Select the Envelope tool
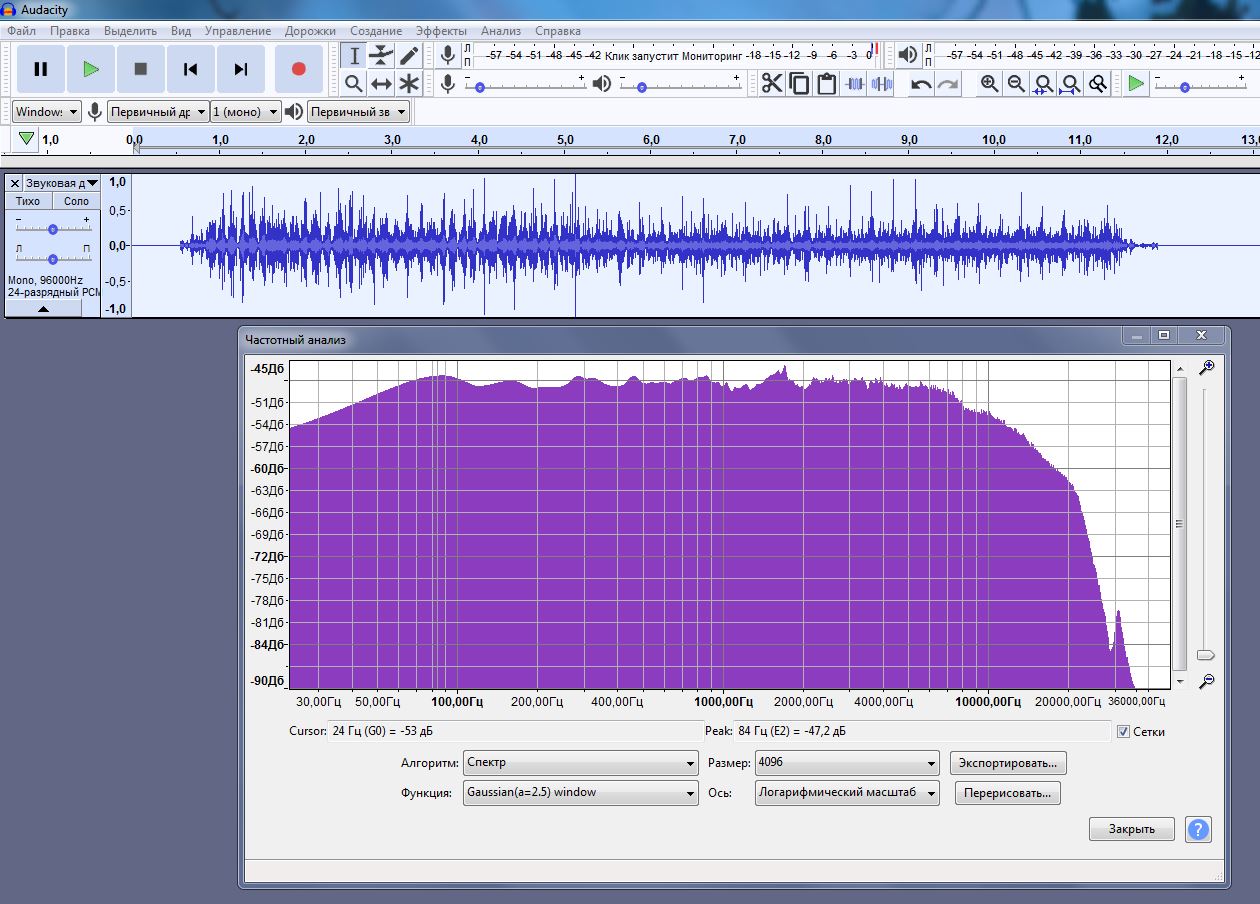Viewport: 1260px width, 904px height. (381, 56)
